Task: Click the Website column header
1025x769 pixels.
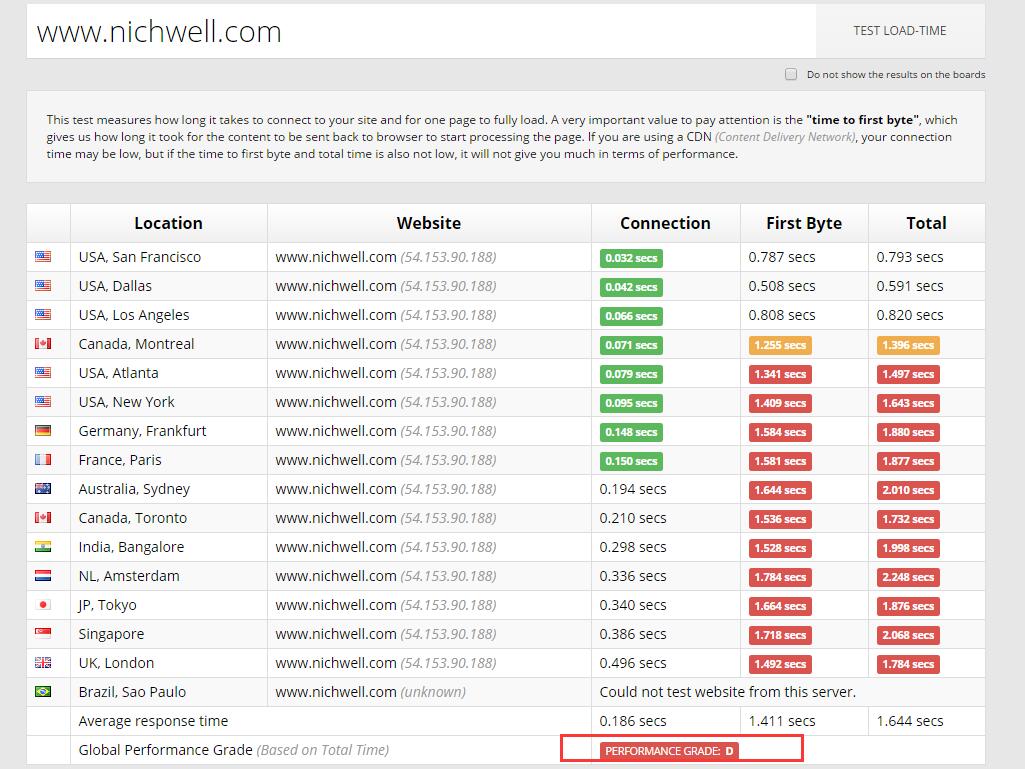Action: click(429, 223)
